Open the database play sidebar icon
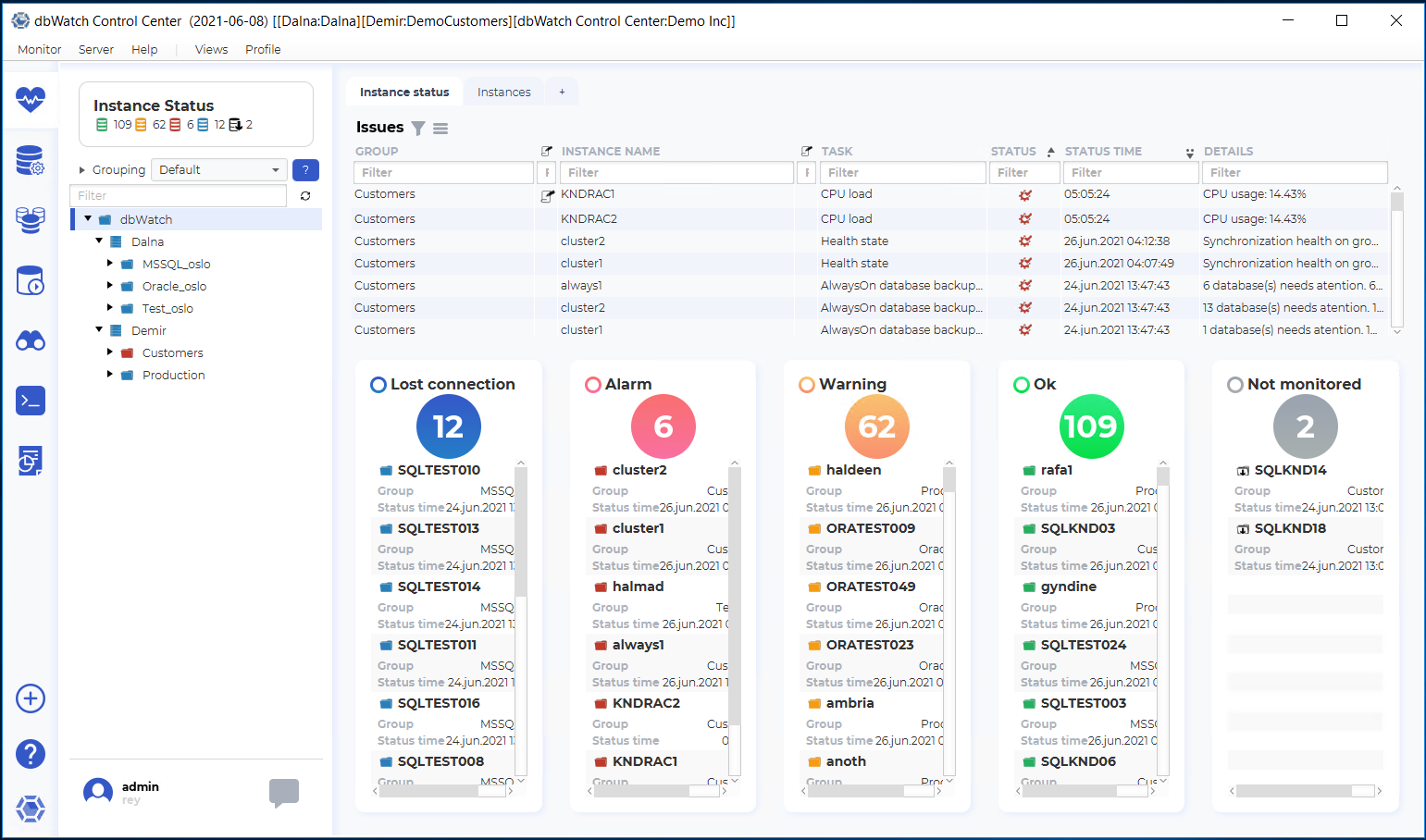This screenshot has width=1426, height=840. 31,280
